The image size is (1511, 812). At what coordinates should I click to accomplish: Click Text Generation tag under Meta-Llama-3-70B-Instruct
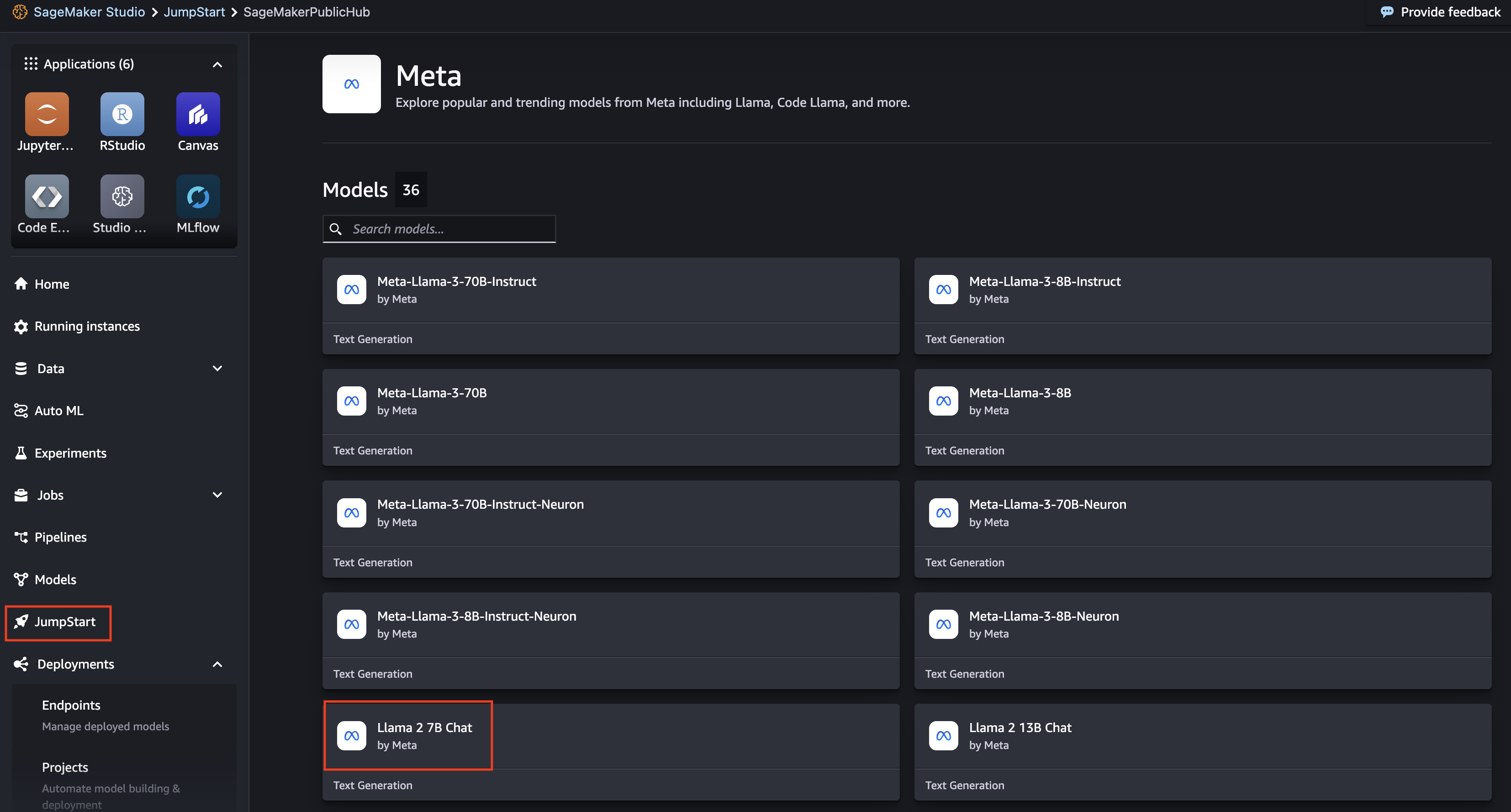(x=372, y=339)
